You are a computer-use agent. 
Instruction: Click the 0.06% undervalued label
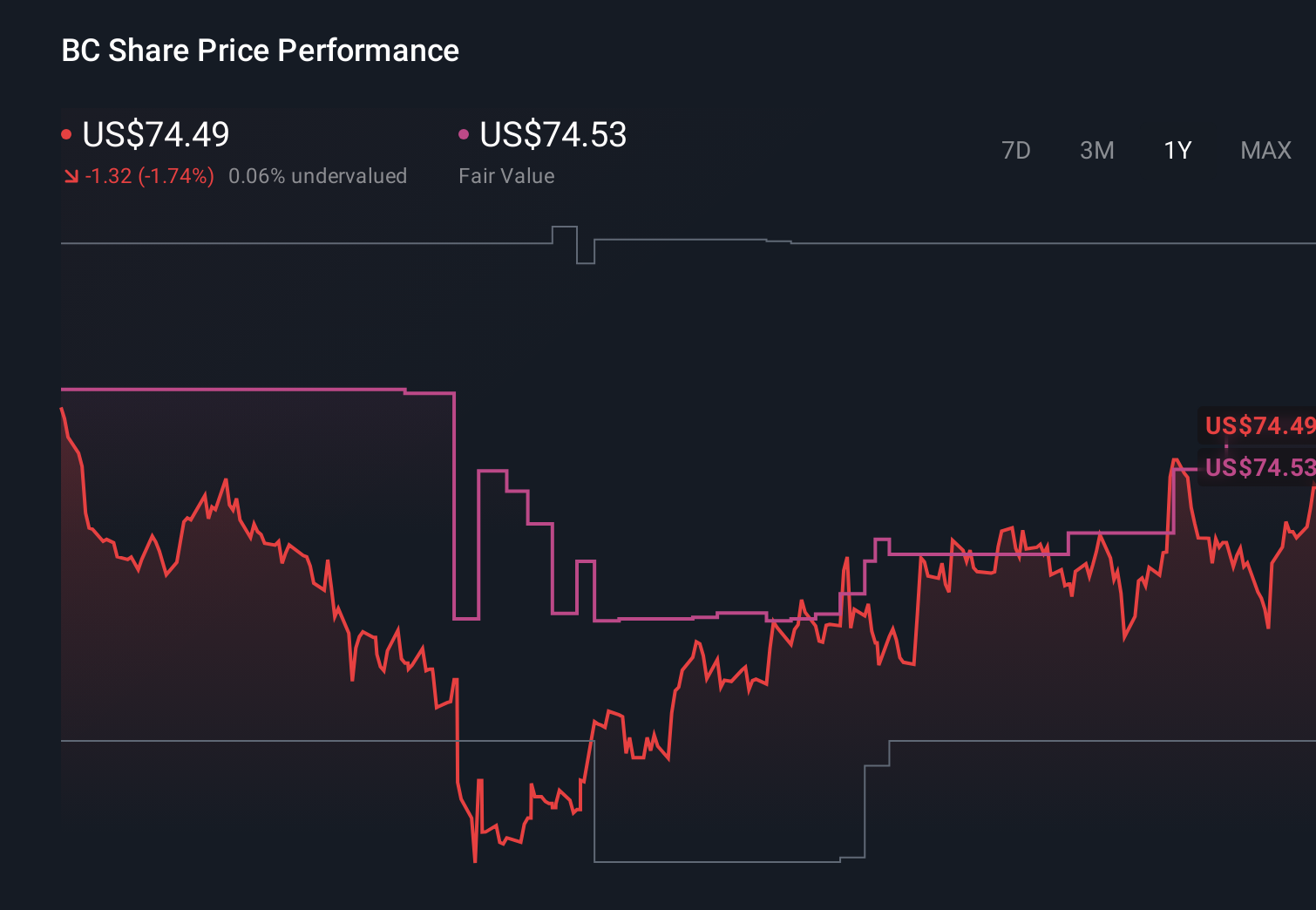318,175
